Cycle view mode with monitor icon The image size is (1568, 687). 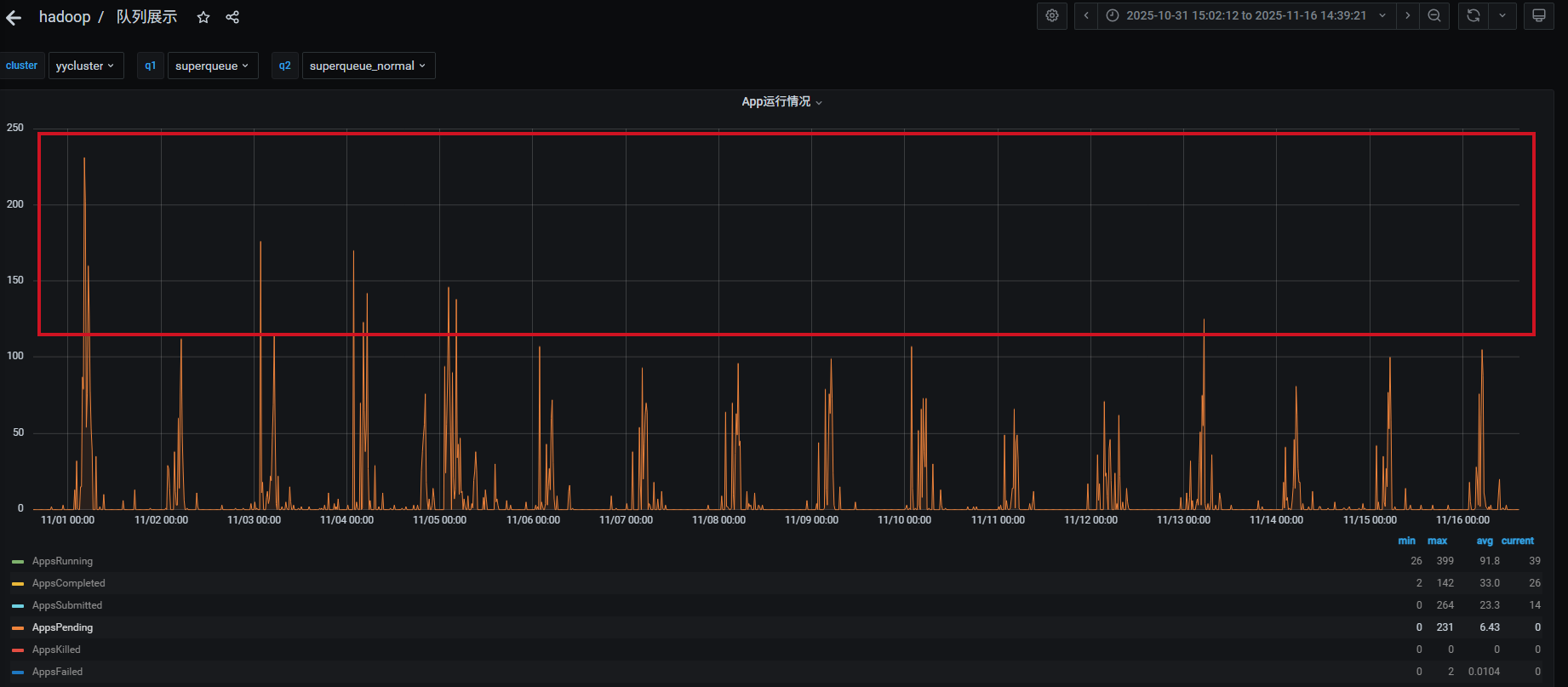[1539, 16]
